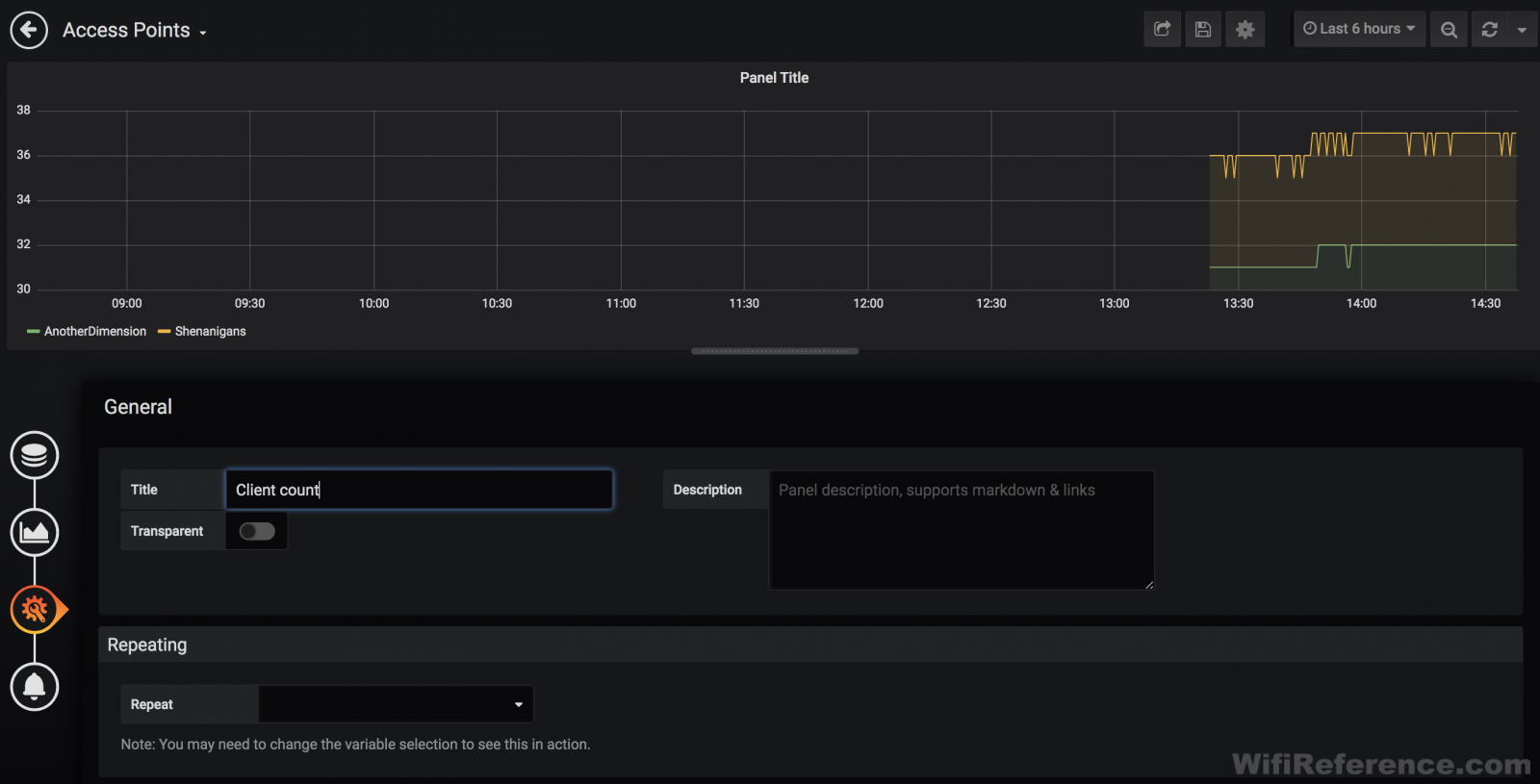Open refresh interval dropdown arrow
This screenshot has width=1540, height=784.
(x=1522, y=29)
